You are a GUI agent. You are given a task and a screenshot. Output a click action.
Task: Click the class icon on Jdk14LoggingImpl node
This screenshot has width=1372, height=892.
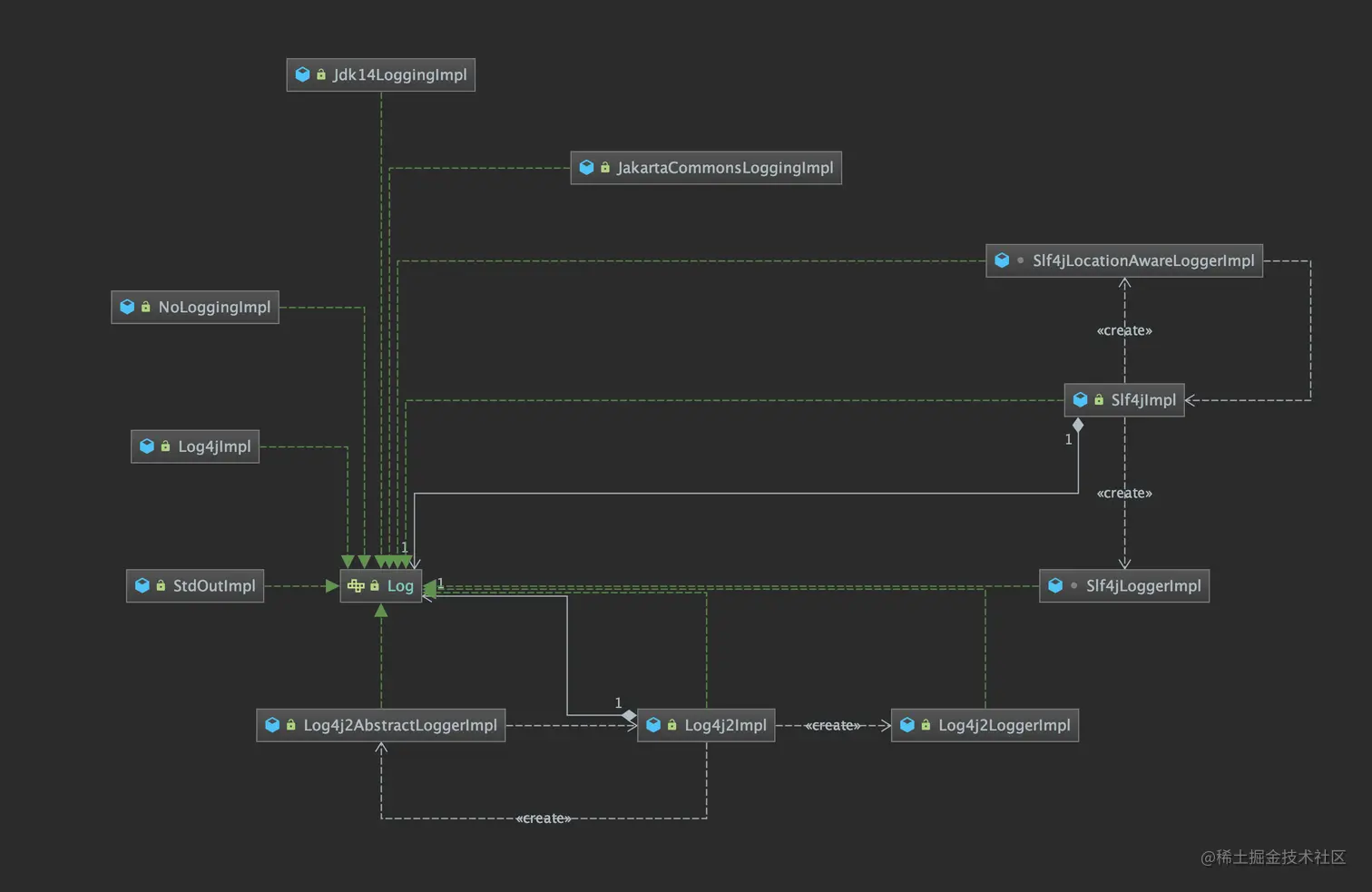point(303,74)
